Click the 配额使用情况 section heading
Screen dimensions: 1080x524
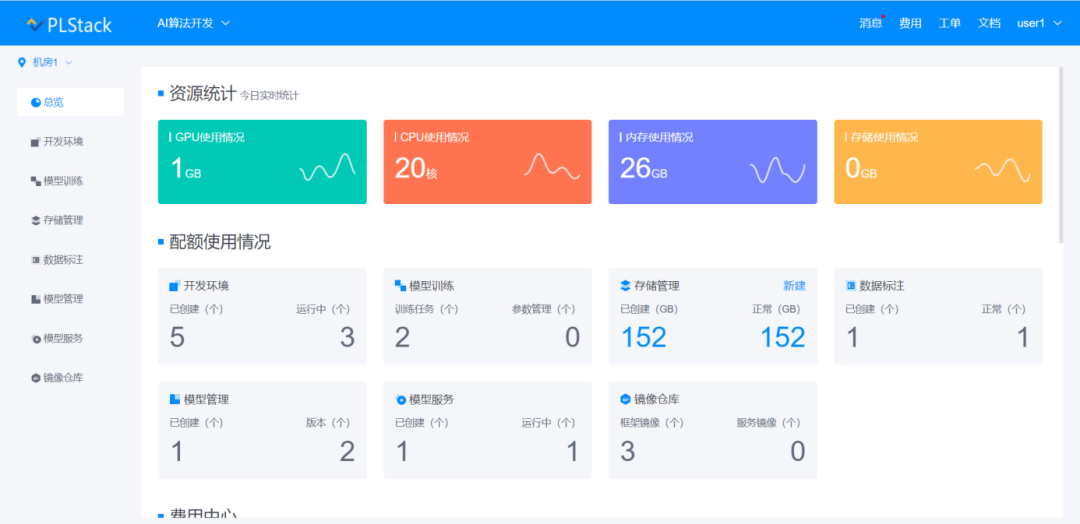(220, 242)
